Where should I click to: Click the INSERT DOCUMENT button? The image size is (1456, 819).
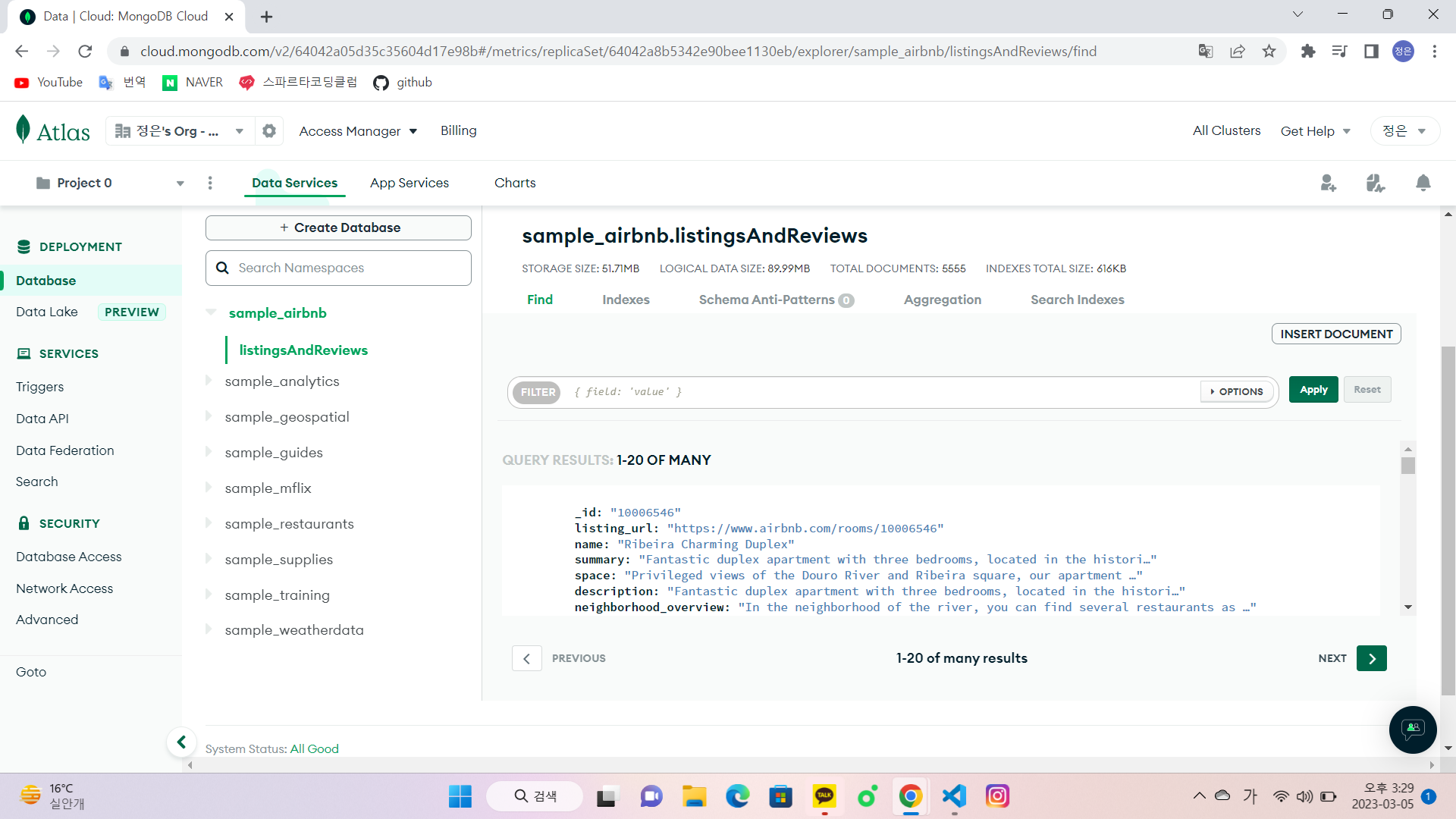point(1336,334)
